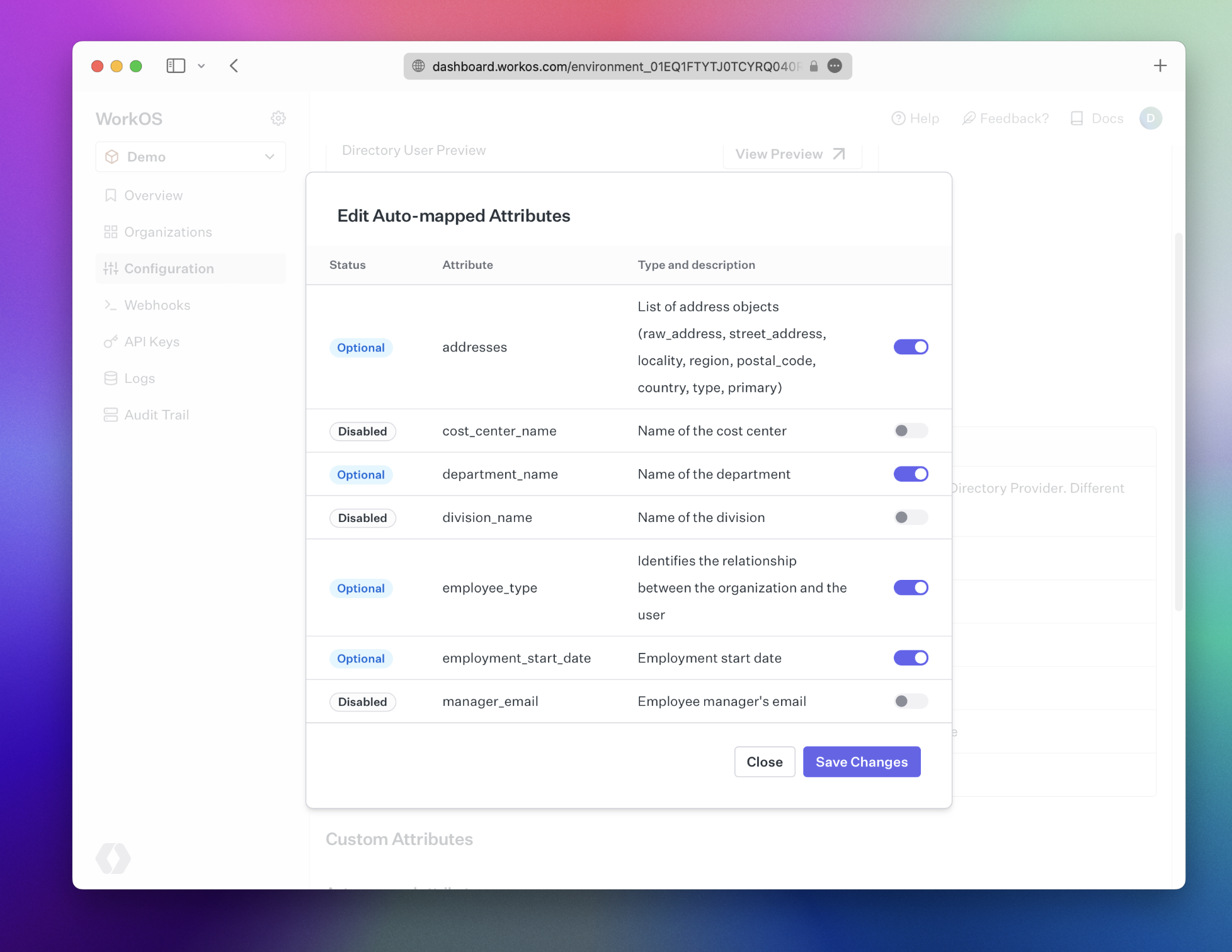Click the API Keys key icon
Image resolution: width=1232 pixels, height=952 pixels.
coord(111,341)
